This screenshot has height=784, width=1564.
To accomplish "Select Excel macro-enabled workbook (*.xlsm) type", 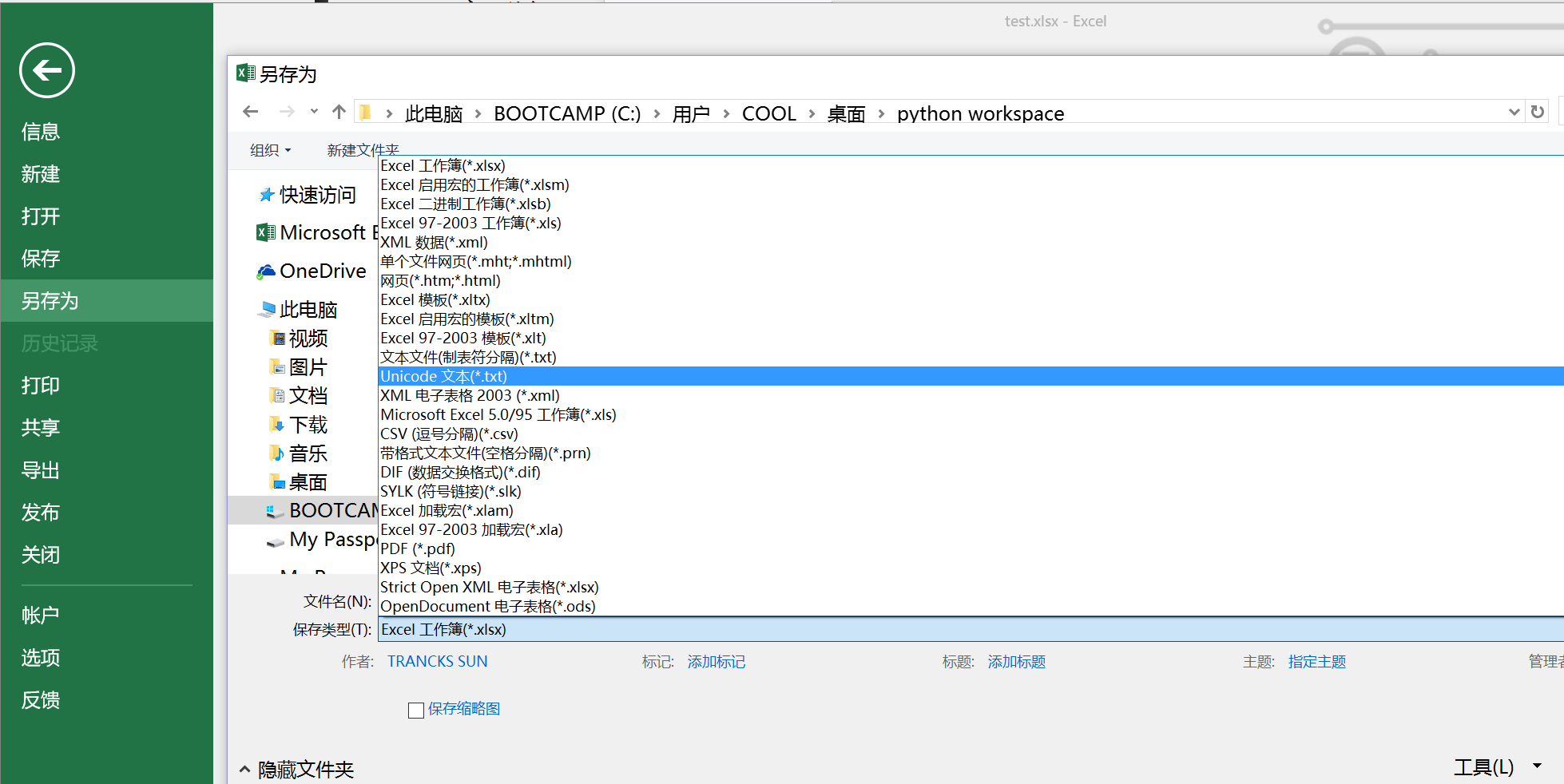I will click(971, 184).
